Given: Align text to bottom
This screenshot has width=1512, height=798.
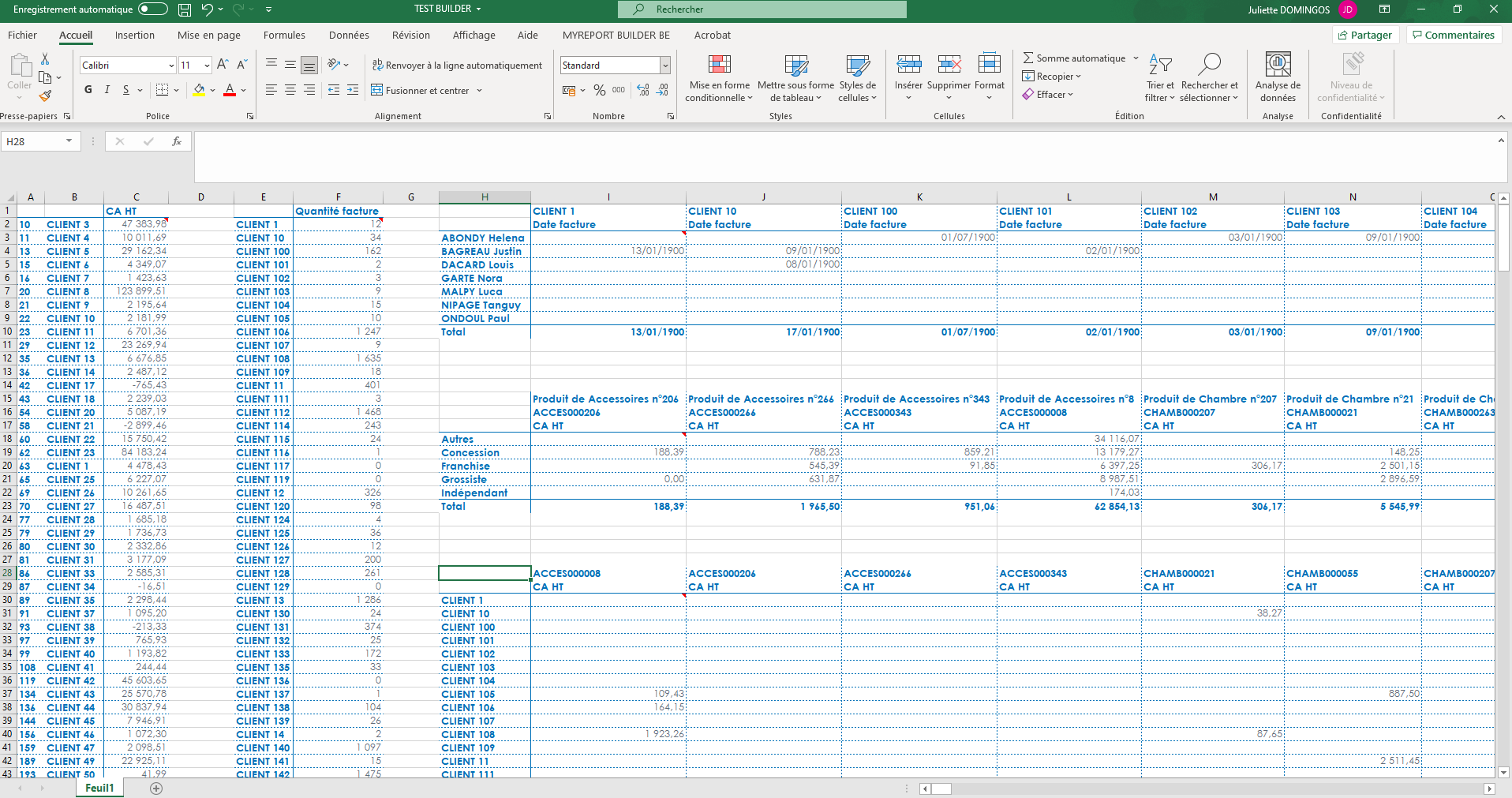Looking at the screenshot, I should pos(309,65).
